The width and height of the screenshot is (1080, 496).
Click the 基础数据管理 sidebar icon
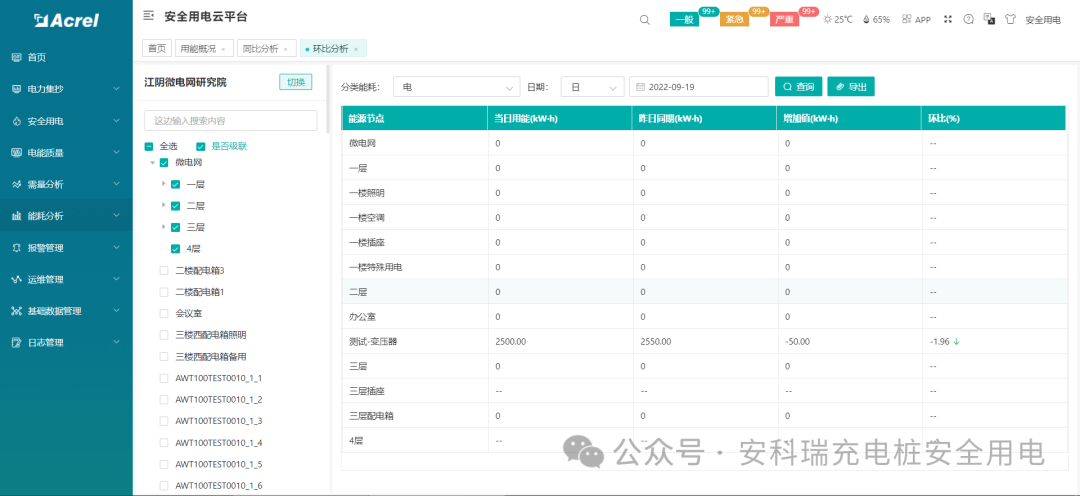[17, 311]
